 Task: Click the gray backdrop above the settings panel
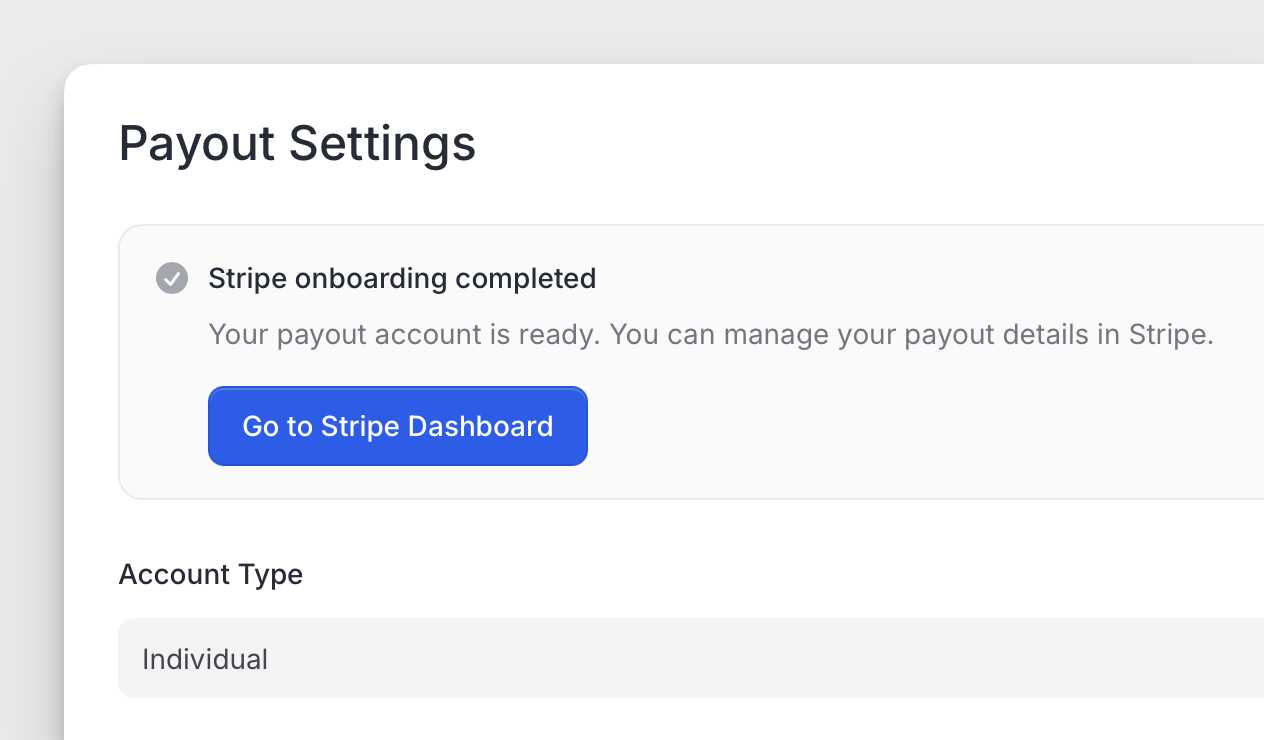pos(600,30)
